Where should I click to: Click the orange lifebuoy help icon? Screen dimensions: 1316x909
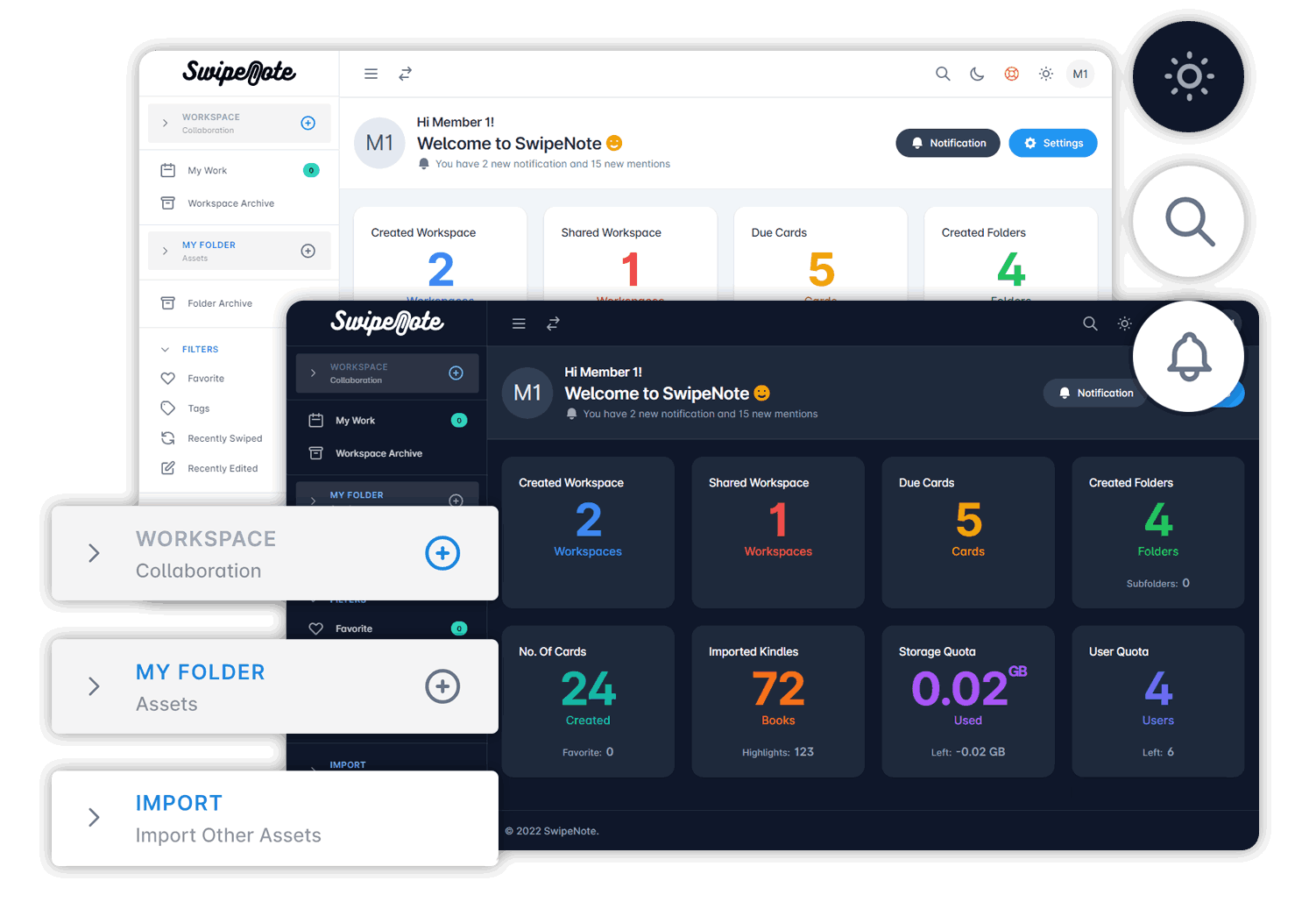[1011, 74]
